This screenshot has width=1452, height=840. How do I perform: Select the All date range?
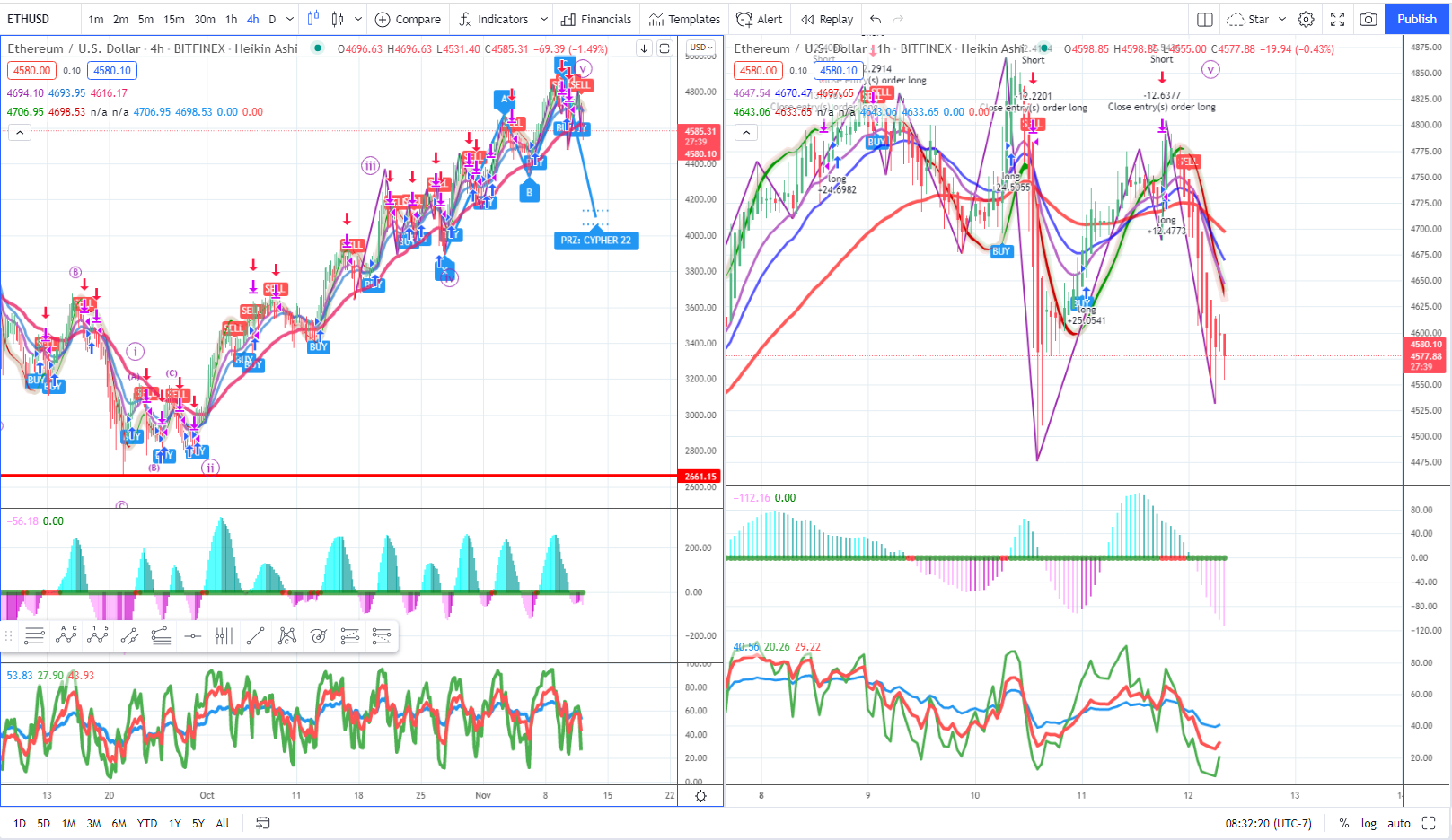click(x=223, y=823)
